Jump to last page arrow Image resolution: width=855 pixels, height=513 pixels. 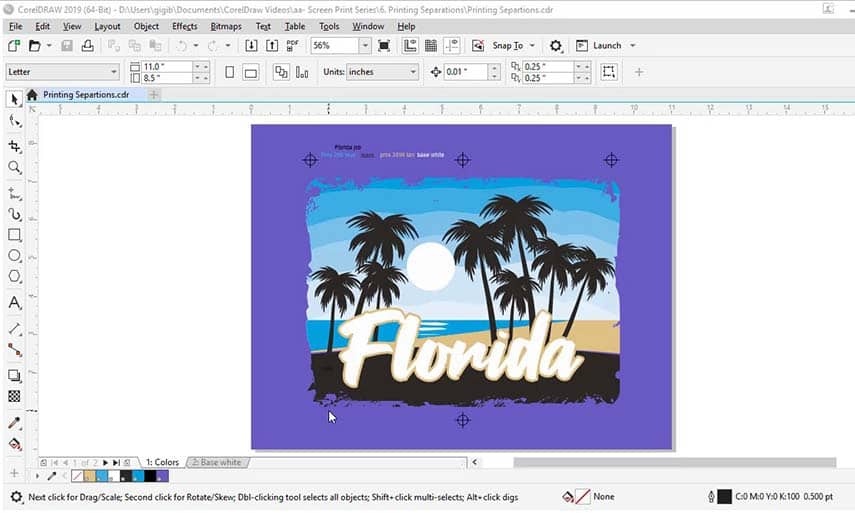click(x=116, y=462)
